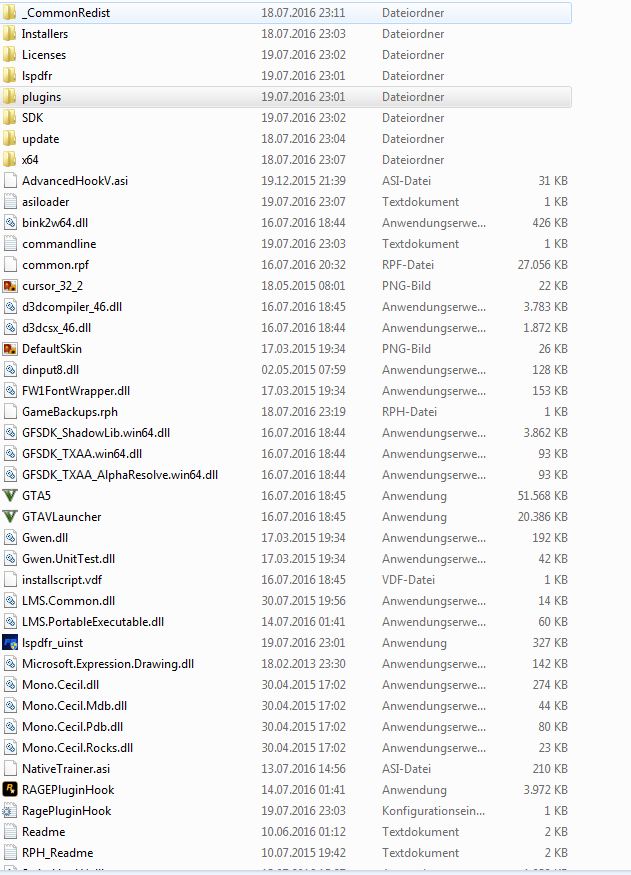631x875 pixels.
Task: Select the cursor_32_2 PNG image icon
Action: 10,286
